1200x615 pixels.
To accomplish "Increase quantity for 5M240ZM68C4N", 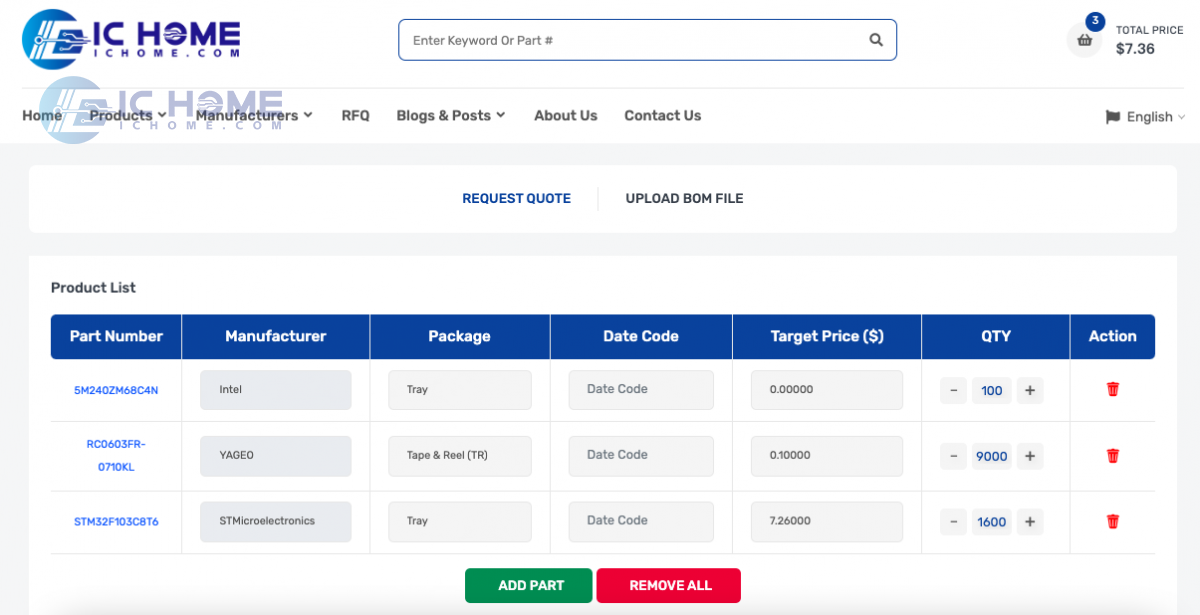I will click(x=1030, y=390).
